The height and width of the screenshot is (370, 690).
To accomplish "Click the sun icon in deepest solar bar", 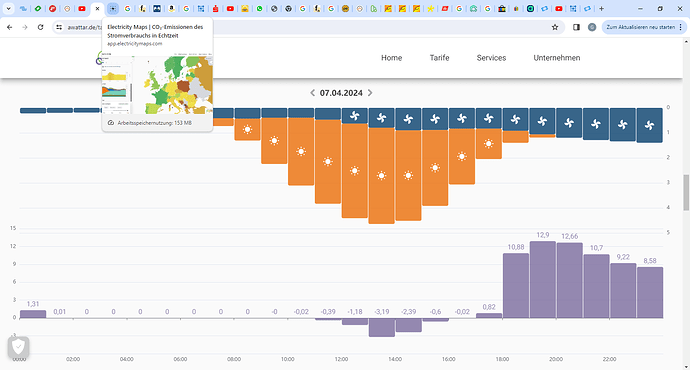I will 382,176.
